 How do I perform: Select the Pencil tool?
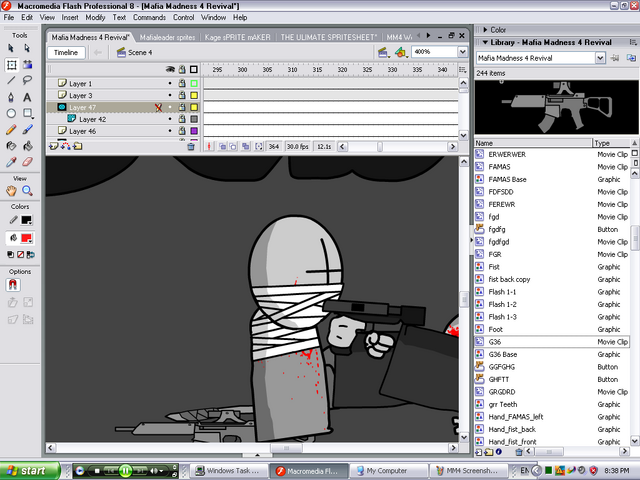click(11, 130)
